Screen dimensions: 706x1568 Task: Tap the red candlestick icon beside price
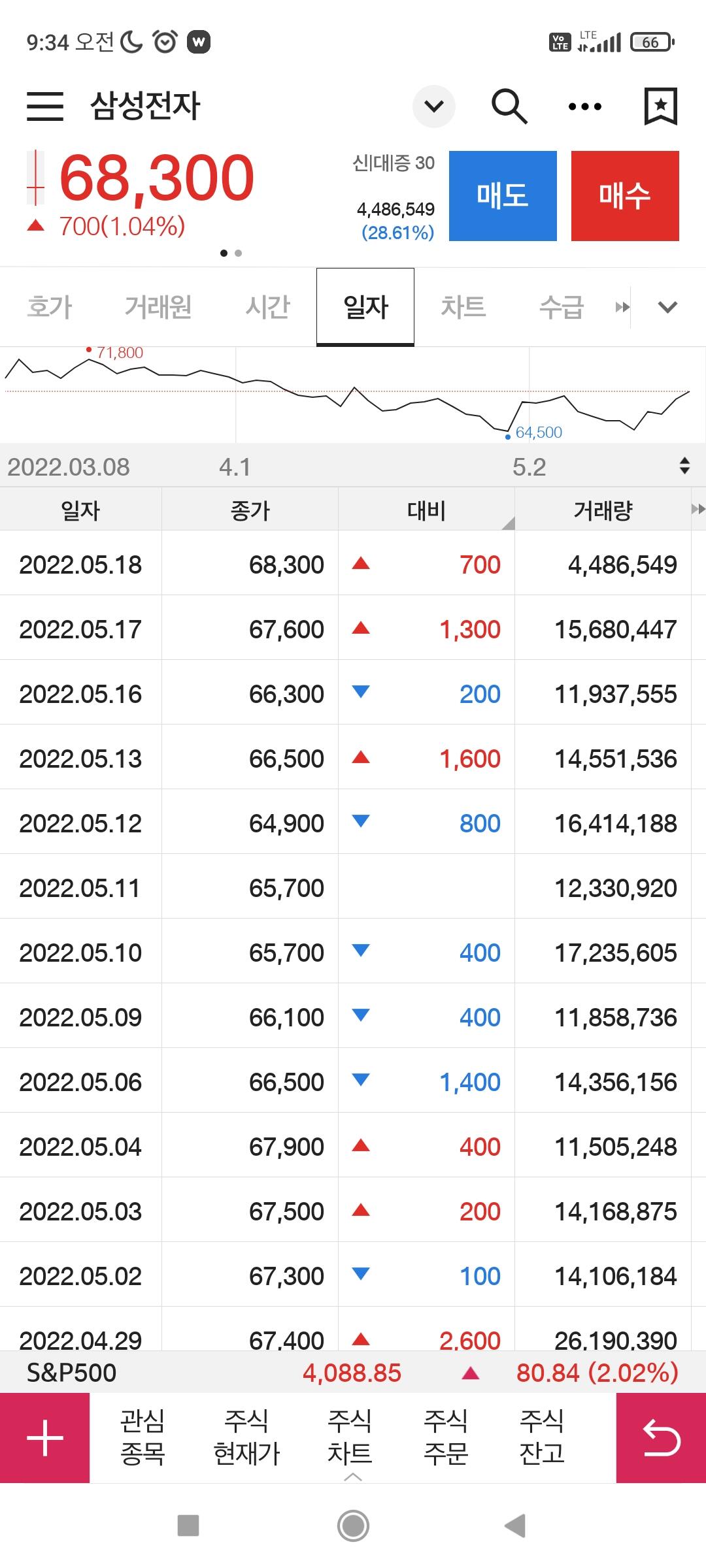click(x=36, y=178)
